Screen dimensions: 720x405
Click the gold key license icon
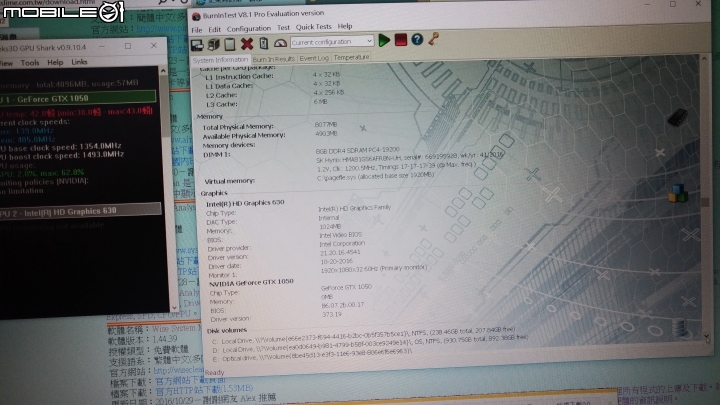pos(433,39)
